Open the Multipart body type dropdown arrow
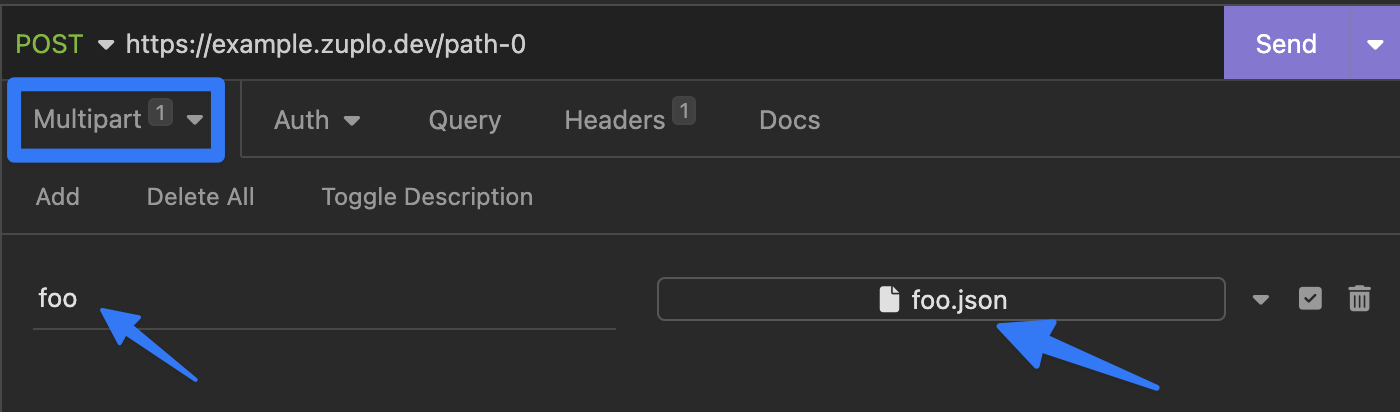 tap(195, 120)
